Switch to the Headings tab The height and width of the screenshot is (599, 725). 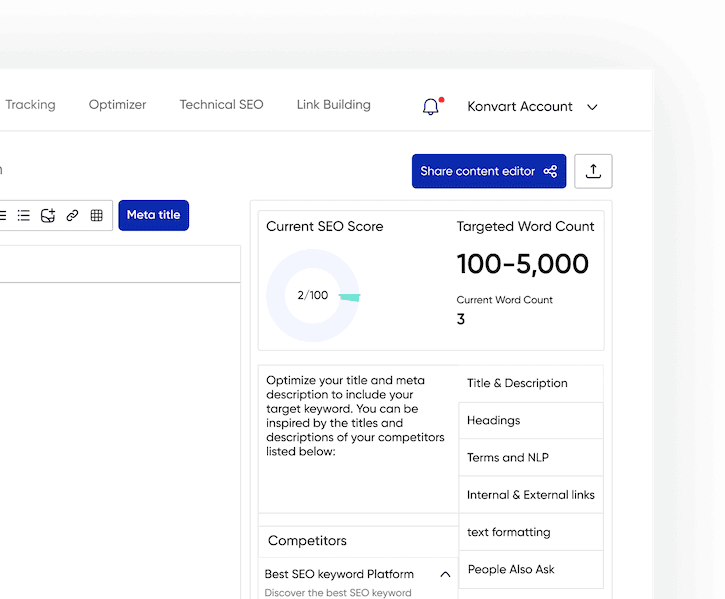tap(531, 420)
